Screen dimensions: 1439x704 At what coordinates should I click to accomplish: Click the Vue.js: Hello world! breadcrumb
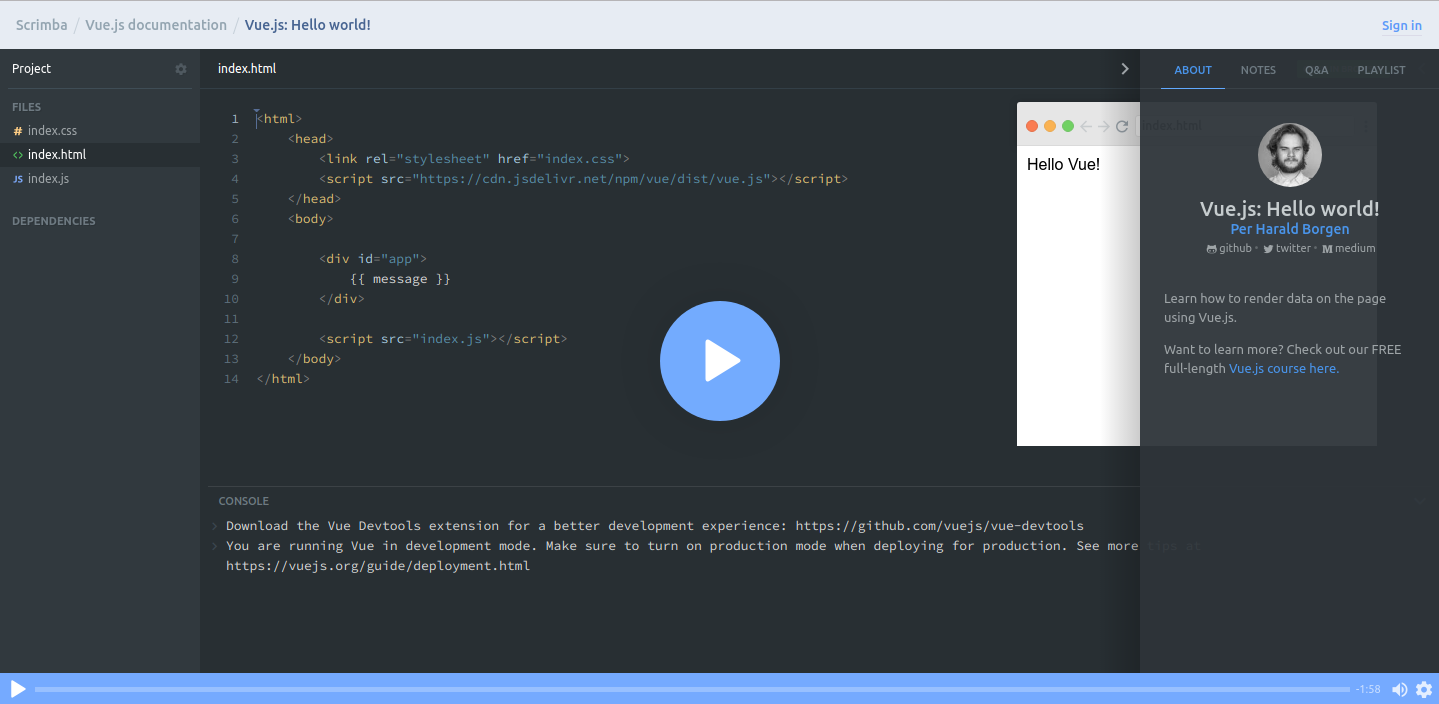308,25
